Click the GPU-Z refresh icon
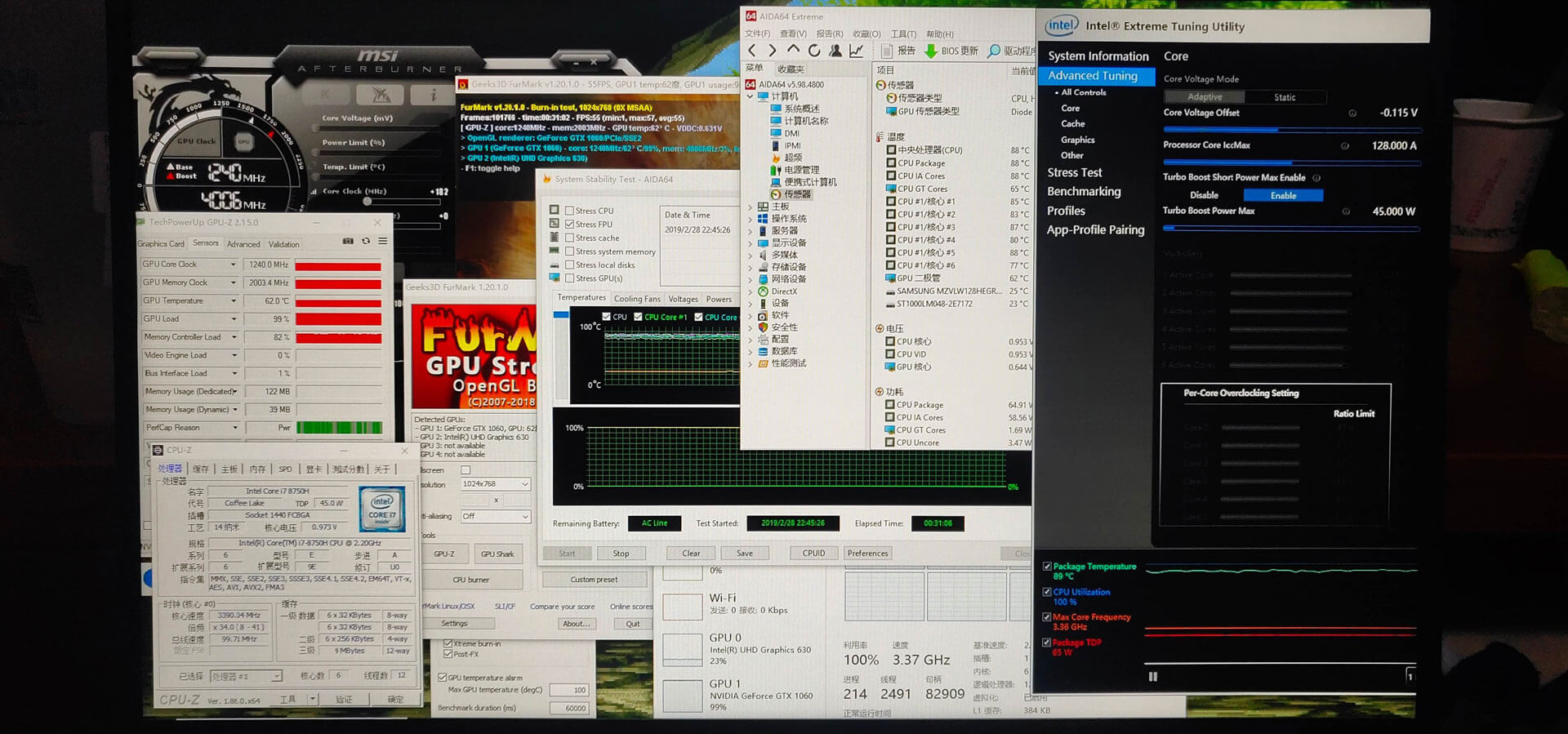 (366, 242)
